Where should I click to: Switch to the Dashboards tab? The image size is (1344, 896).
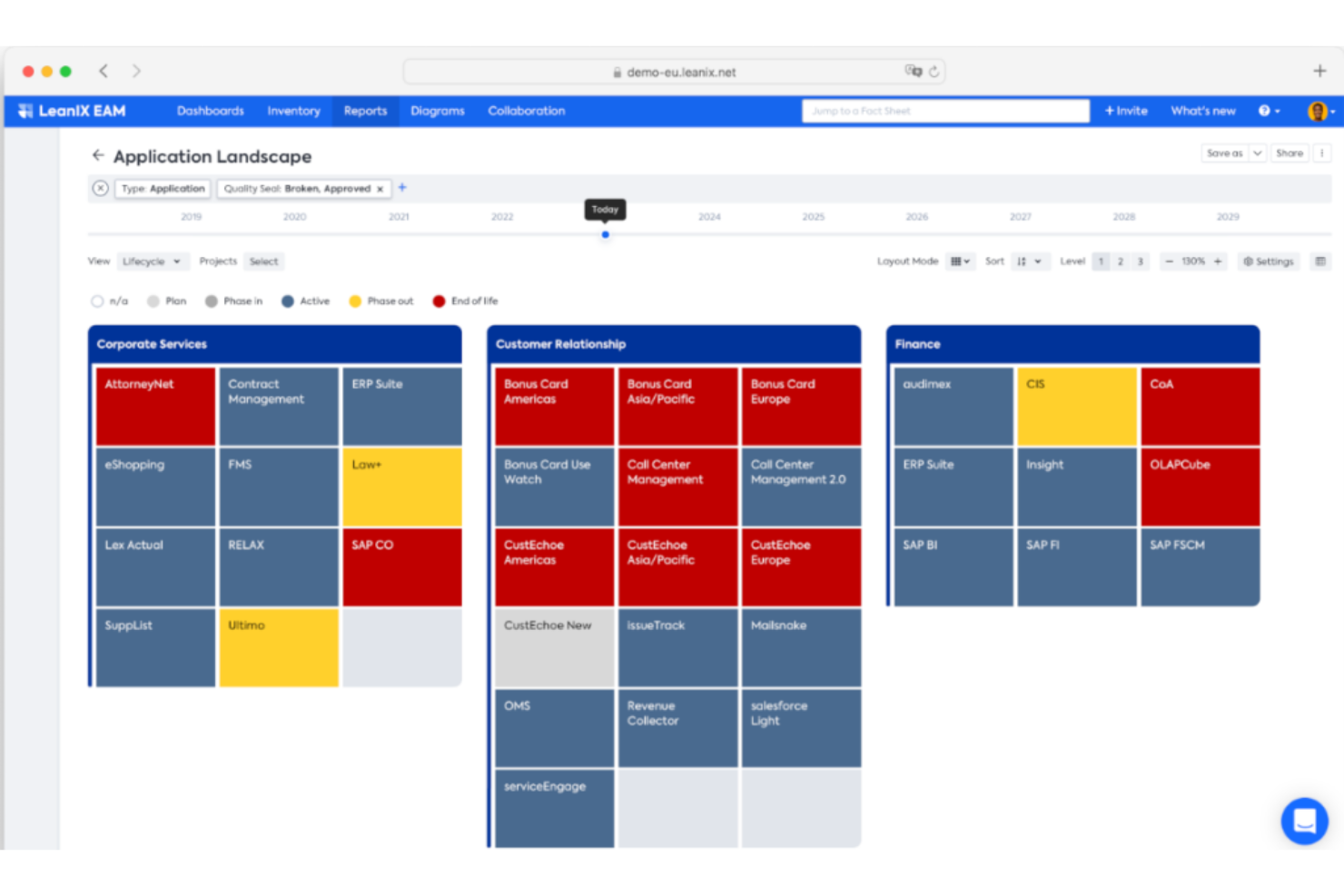point(210,111)
